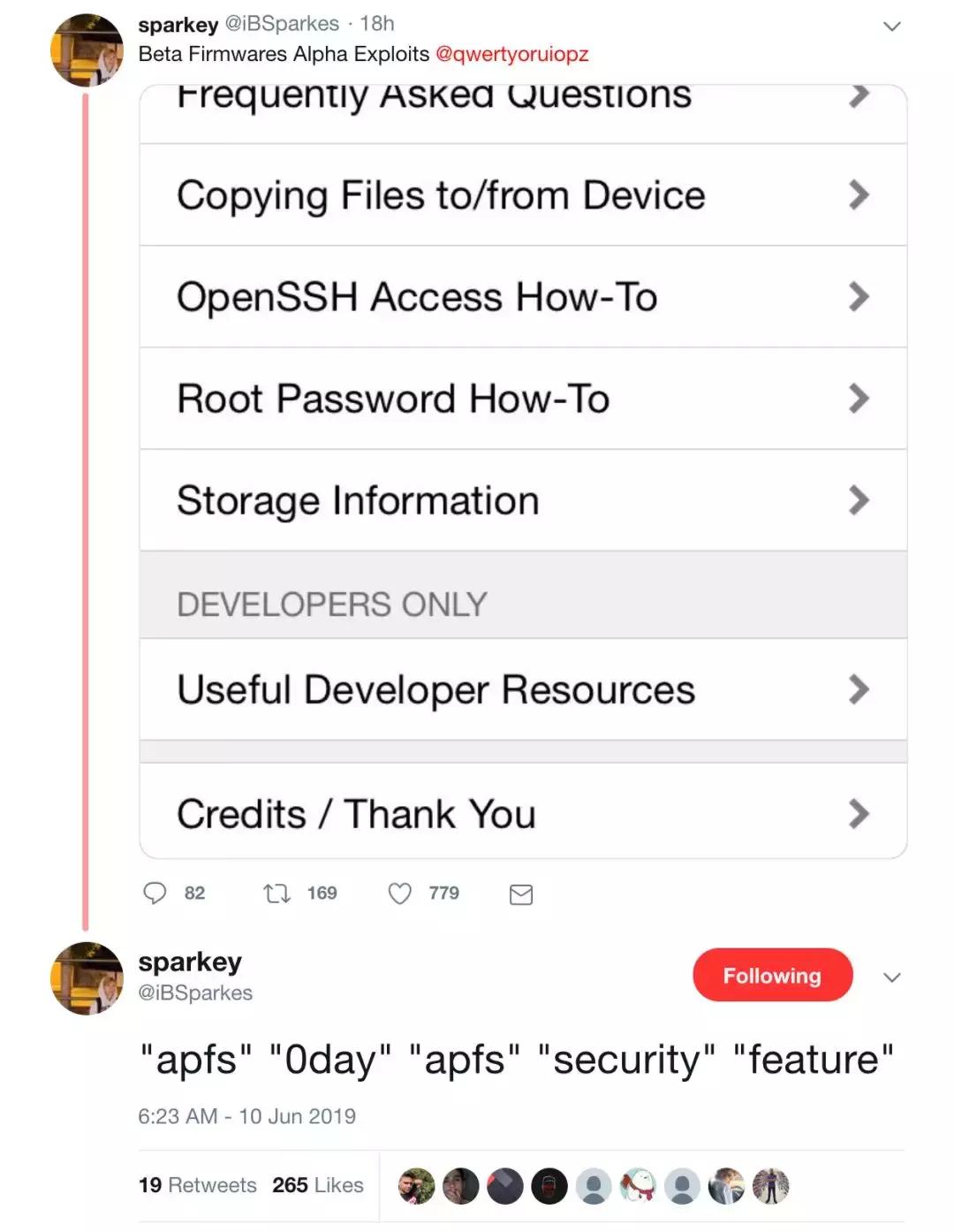The height and width of the screenshot is (1232, 954).
Task: Share the tweet via the envelope icon
Action: tap(520, 894)
